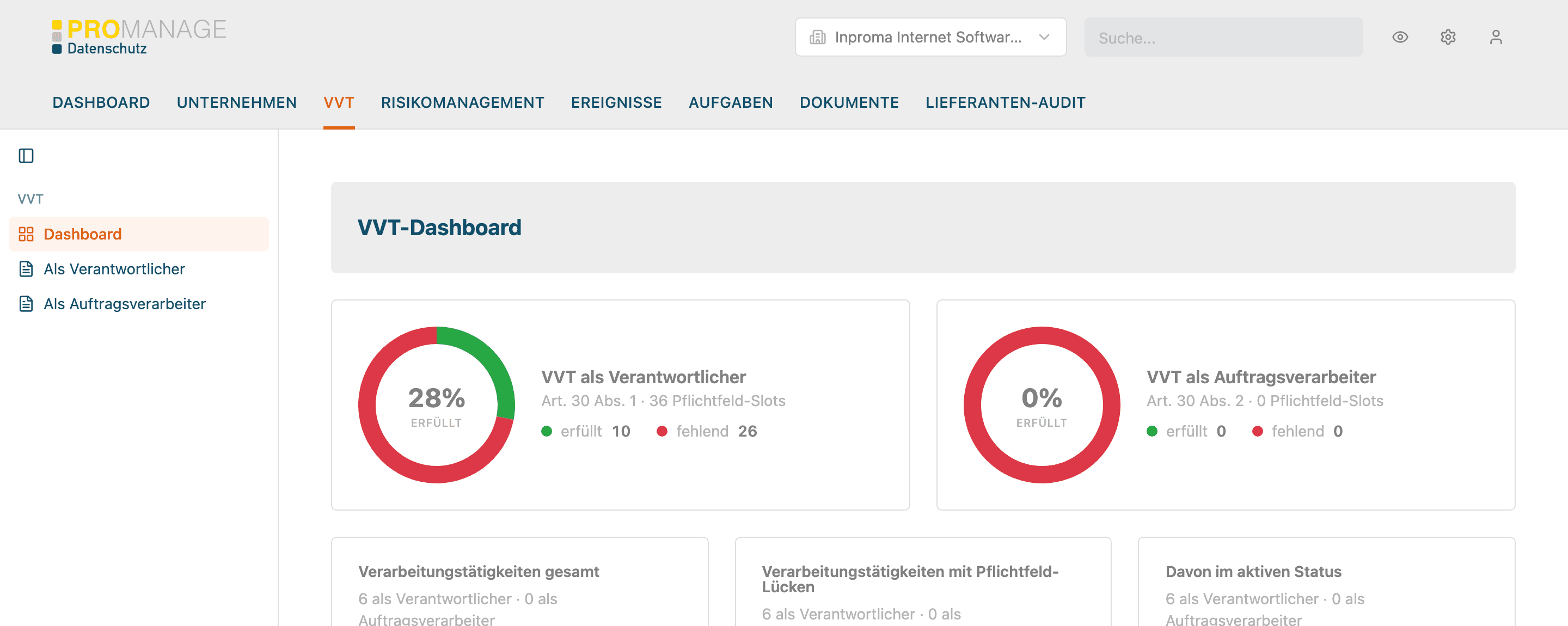Click the Verarbeitungstätigkeiten gesamt card

[520, 581]
